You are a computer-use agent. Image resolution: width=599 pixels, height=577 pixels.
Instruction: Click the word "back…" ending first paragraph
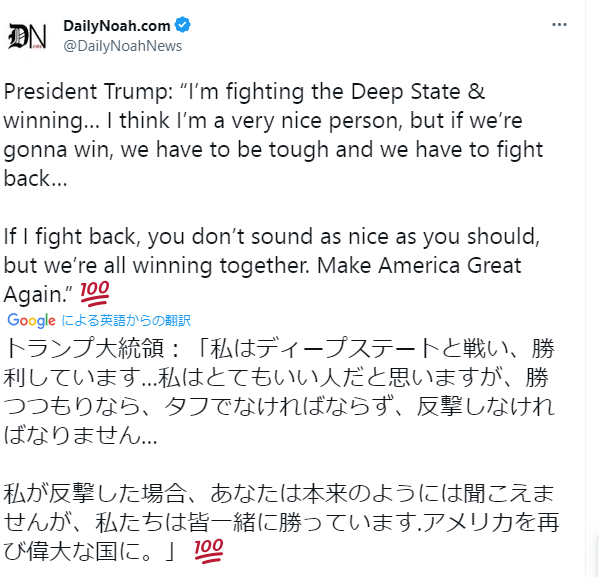[36, 179]
